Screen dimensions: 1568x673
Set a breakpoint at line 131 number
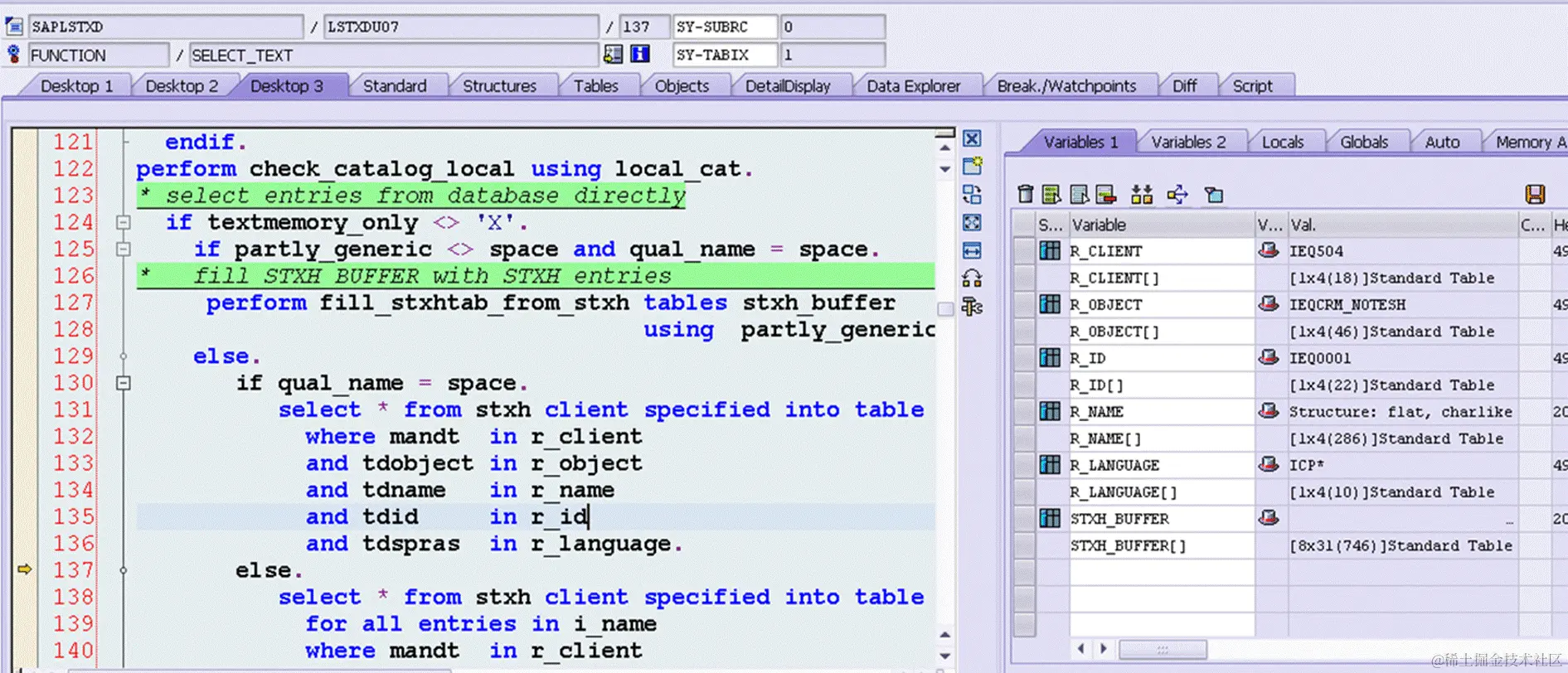[x=73, y=409]
